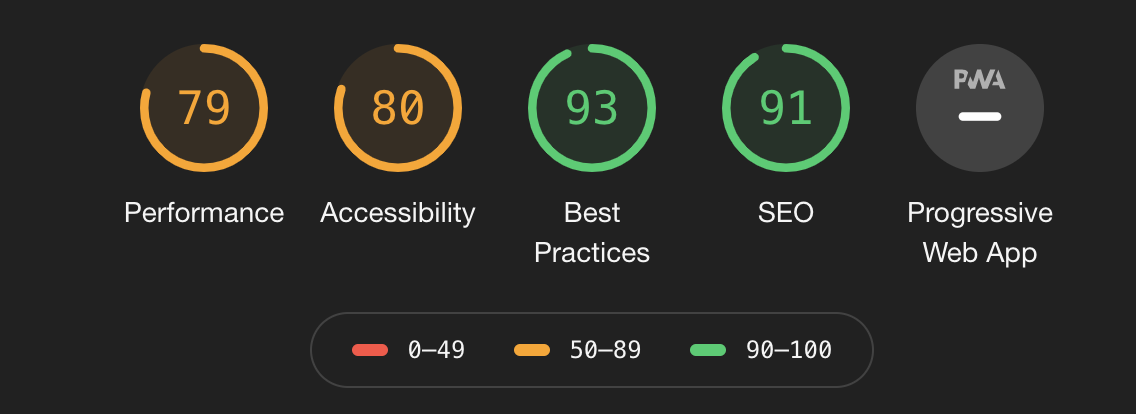Open the Accessibility category label

click(398, 213)
